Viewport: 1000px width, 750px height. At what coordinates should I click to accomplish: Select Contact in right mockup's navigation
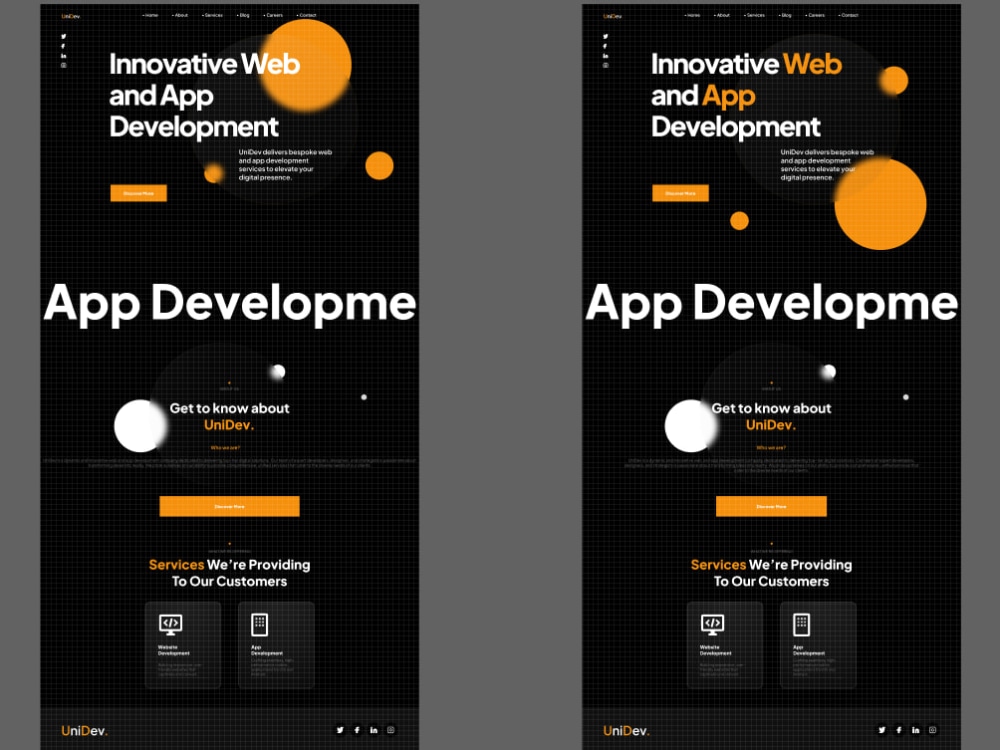(849, 15)
